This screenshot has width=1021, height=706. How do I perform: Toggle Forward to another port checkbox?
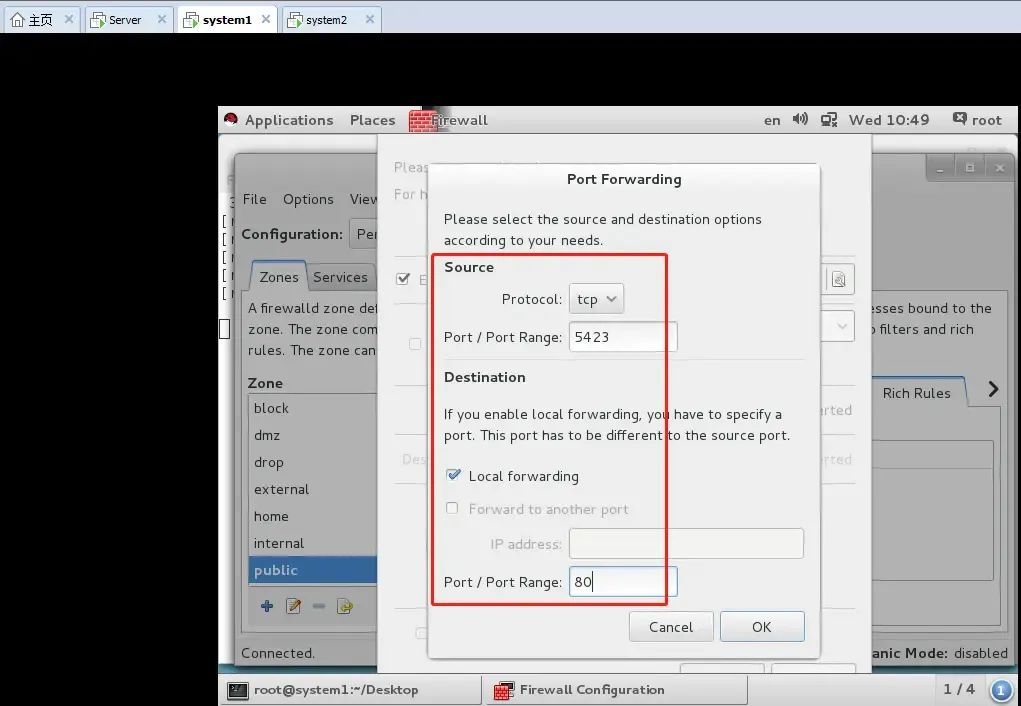(452, 508)
